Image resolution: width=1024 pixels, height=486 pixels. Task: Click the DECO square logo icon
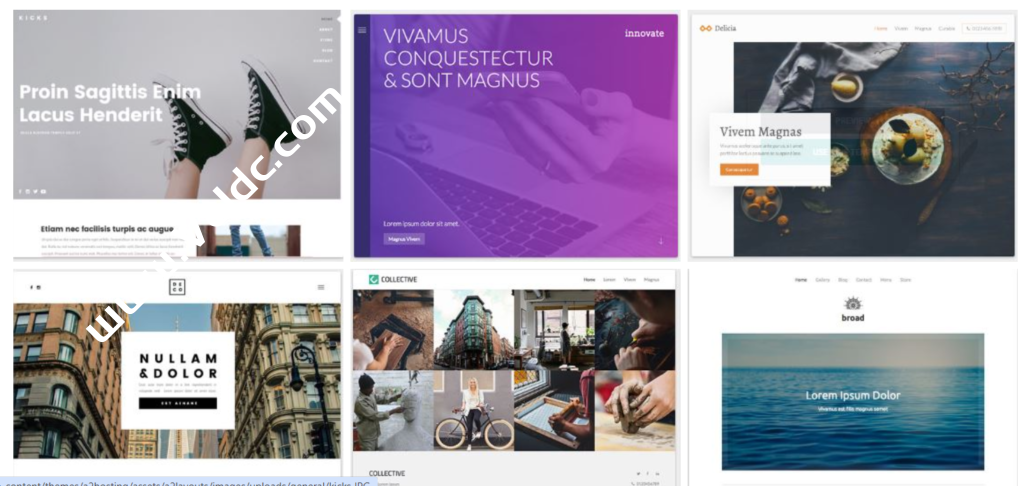(177, 287)
